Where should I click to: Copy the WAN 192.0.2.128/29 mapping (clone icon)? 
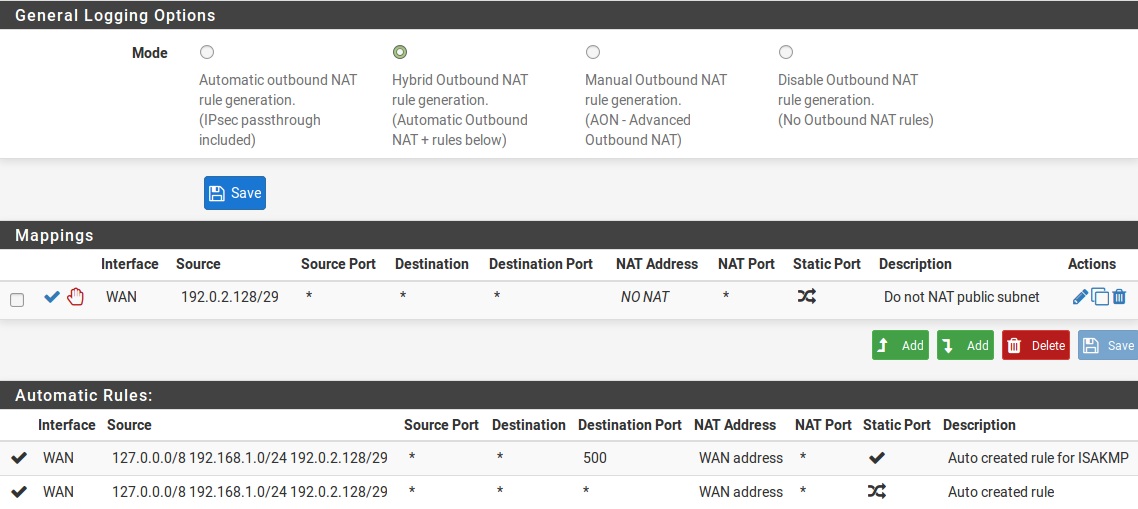pos(1100,297)
